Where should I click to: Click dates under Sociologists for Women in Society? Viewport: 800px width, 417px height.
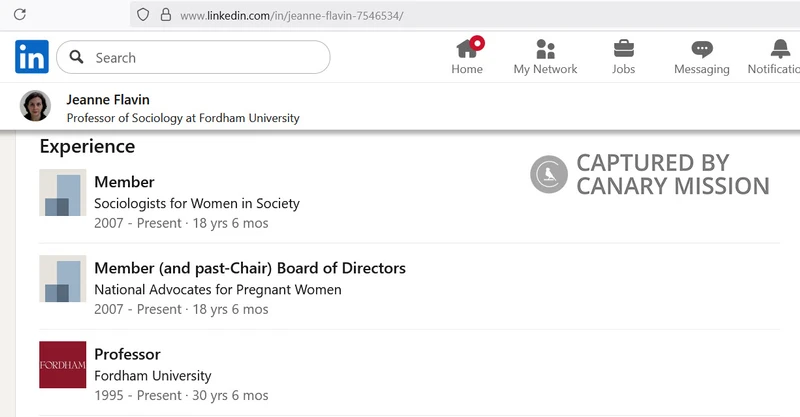point(181,223)
